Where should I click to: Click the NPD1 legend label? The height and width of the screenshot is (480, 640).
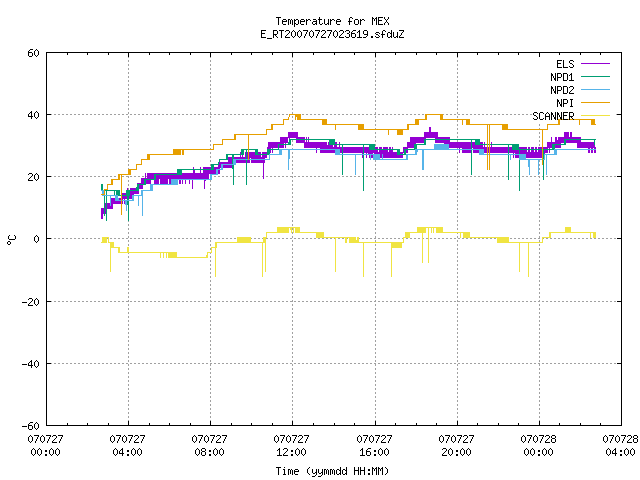pyautogui.click(x=562, y=77)
